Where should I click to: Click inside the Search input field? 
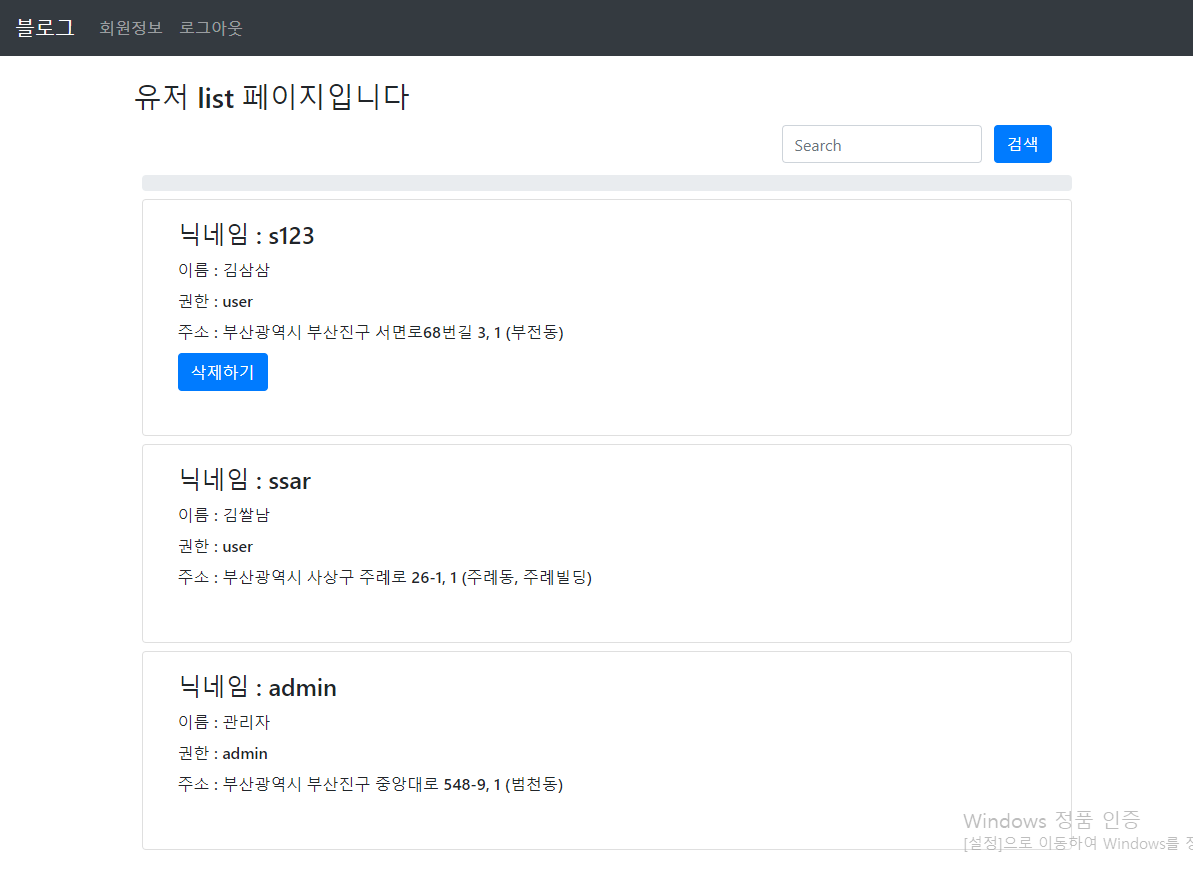pos(881,144)
